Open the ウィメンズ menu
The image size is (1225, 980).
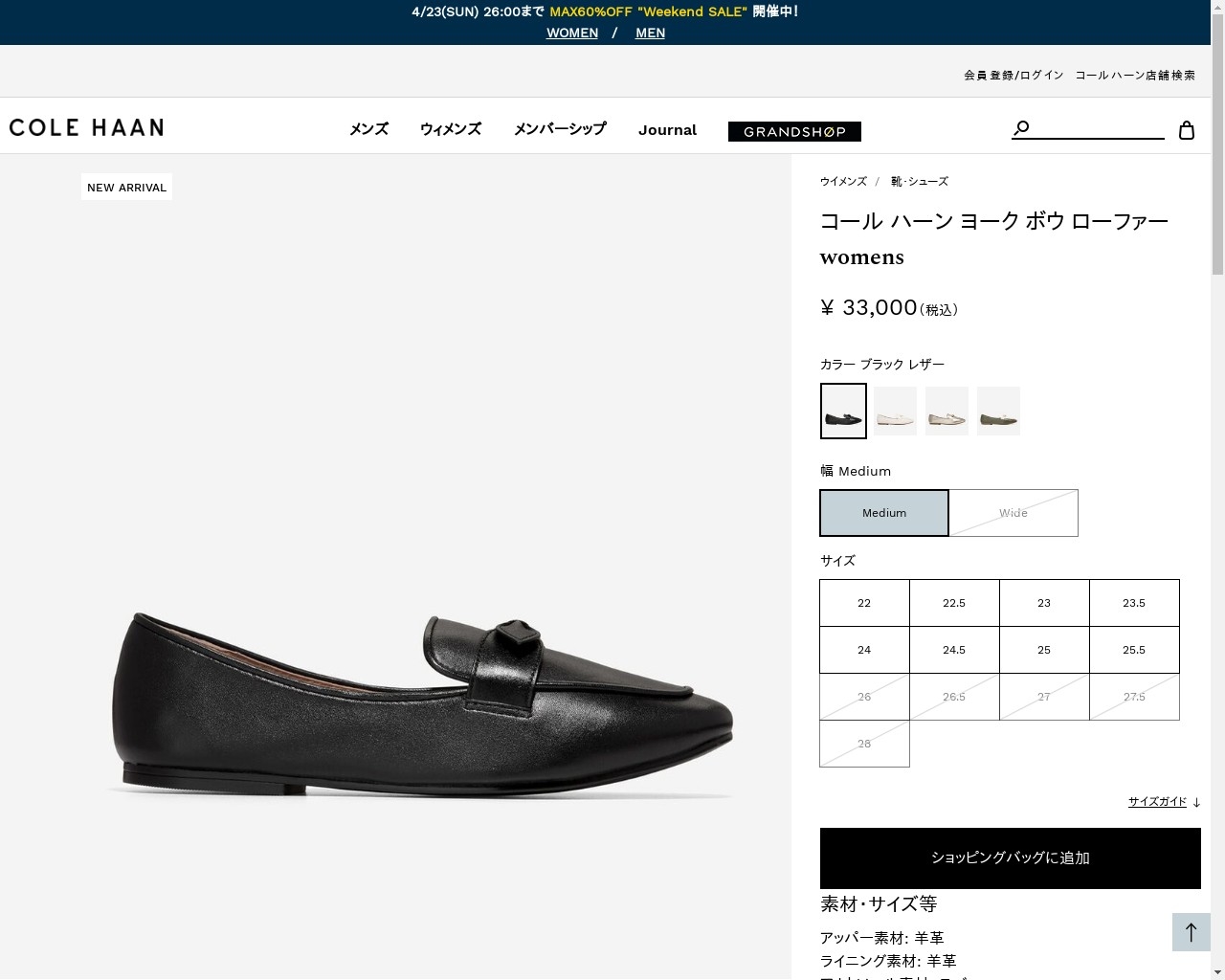coord(451,129)
